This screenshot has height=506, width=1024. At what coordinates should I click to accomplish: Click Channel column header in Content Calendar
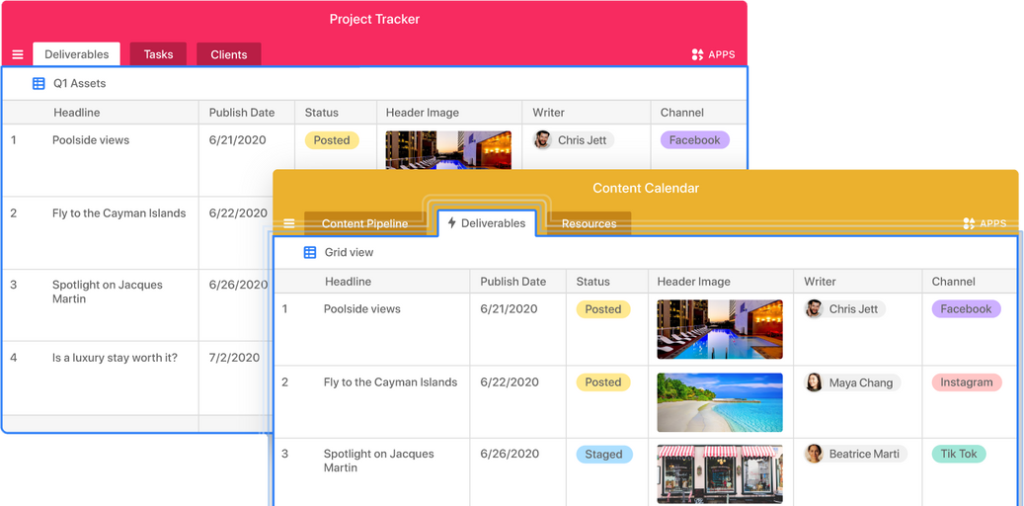[953, 281]
